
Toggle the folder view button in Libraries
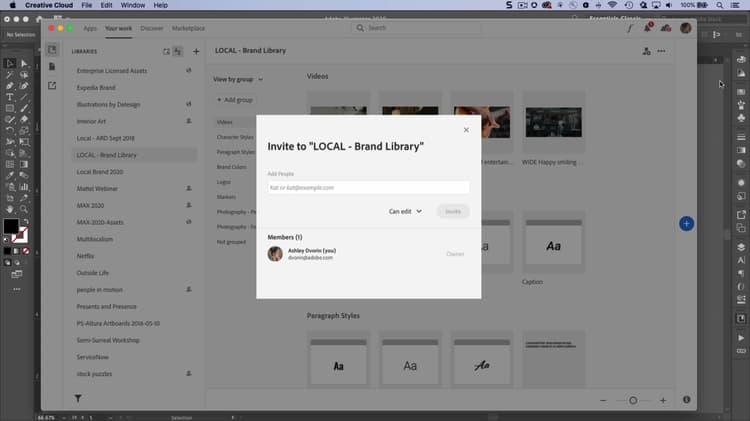[166, 51]
